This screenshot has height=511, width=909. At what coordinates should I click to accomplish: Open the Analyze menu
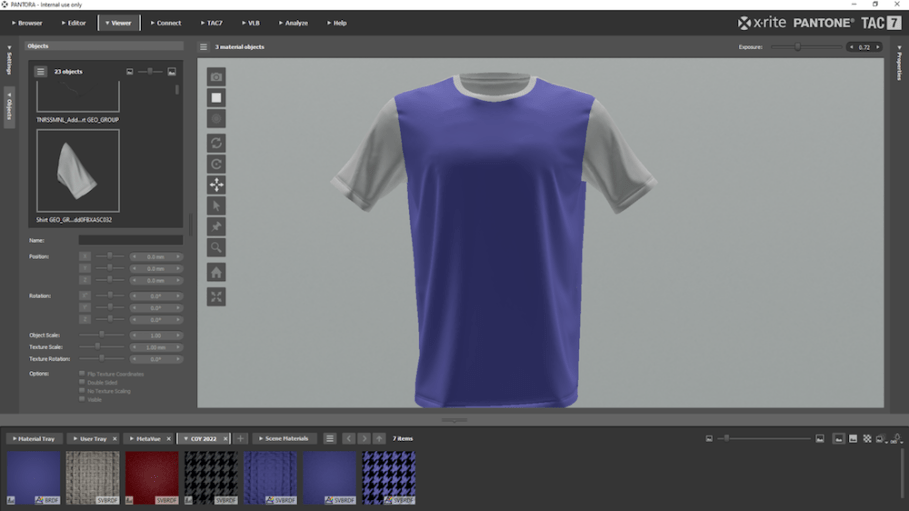(293, 23)
